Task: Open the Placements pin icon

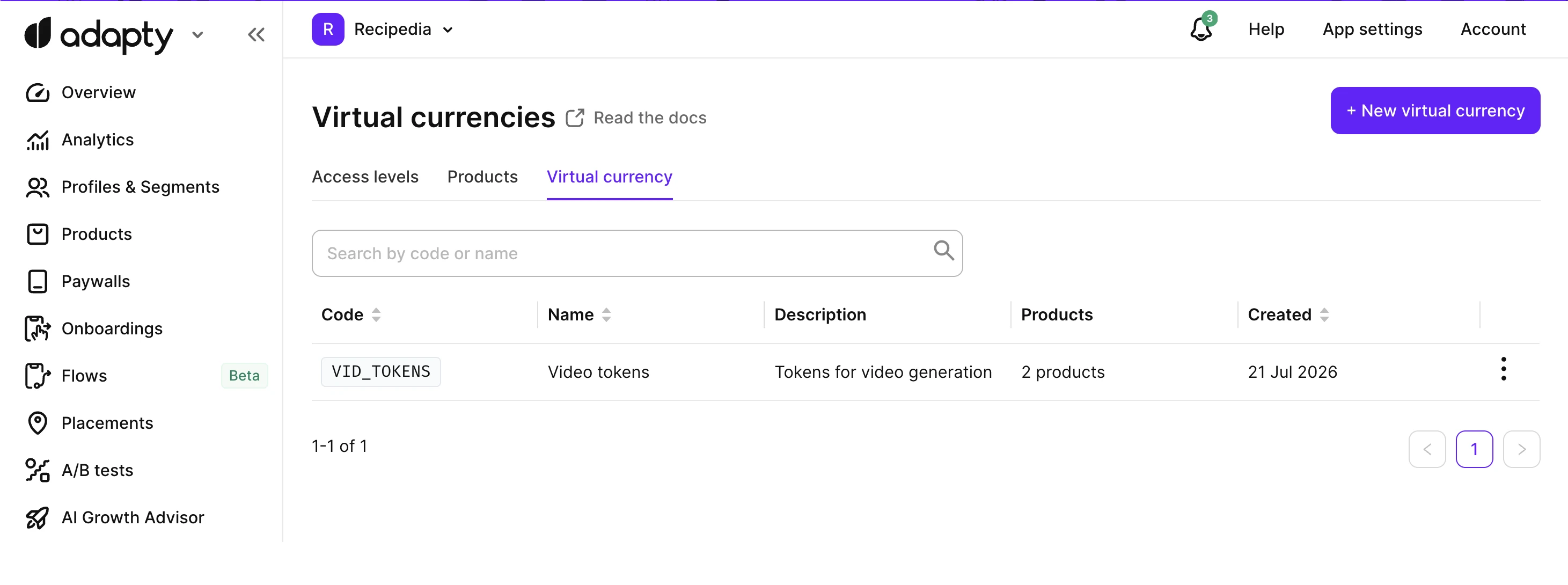Action: click(x=38, y=423)
